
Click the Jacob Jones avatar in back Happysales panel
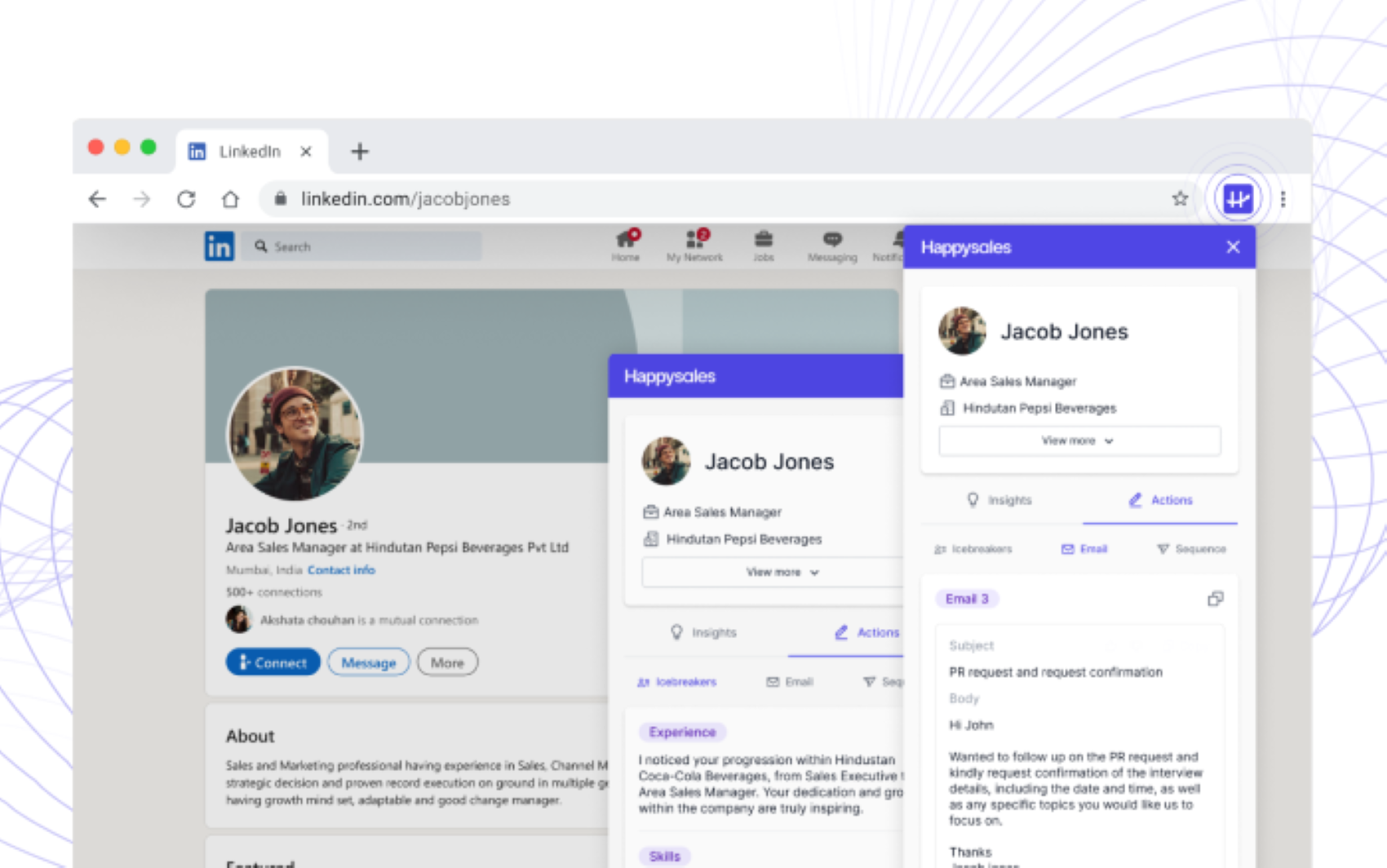click(x=666, y=461)
